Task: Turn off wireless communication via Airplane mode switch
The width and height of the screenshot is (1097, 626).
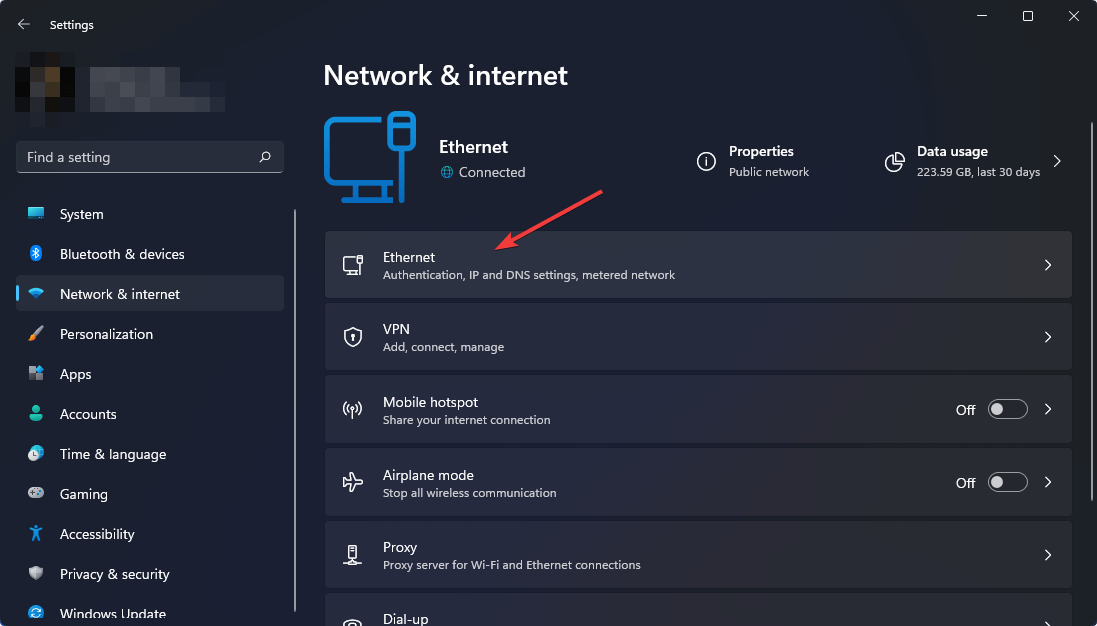Action: [1007, 481]
